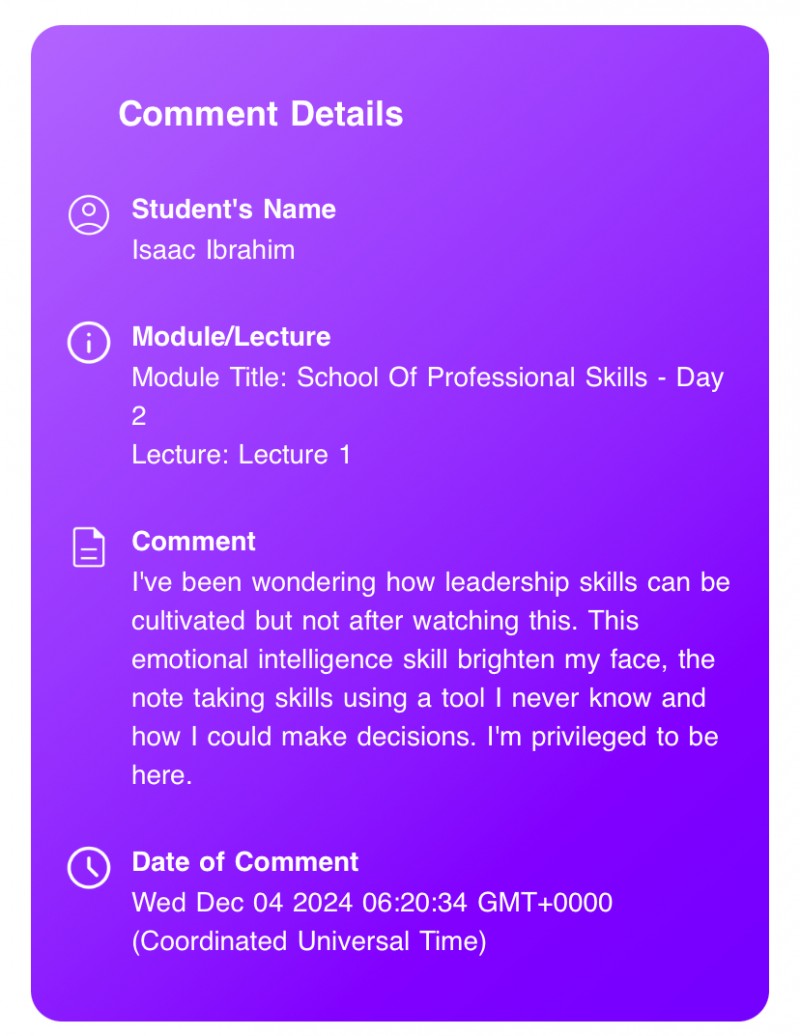Viewport: 800px width, 1036px height.
Task: Click the Lecture: Lecture 1 line
Action: point(241,455)
